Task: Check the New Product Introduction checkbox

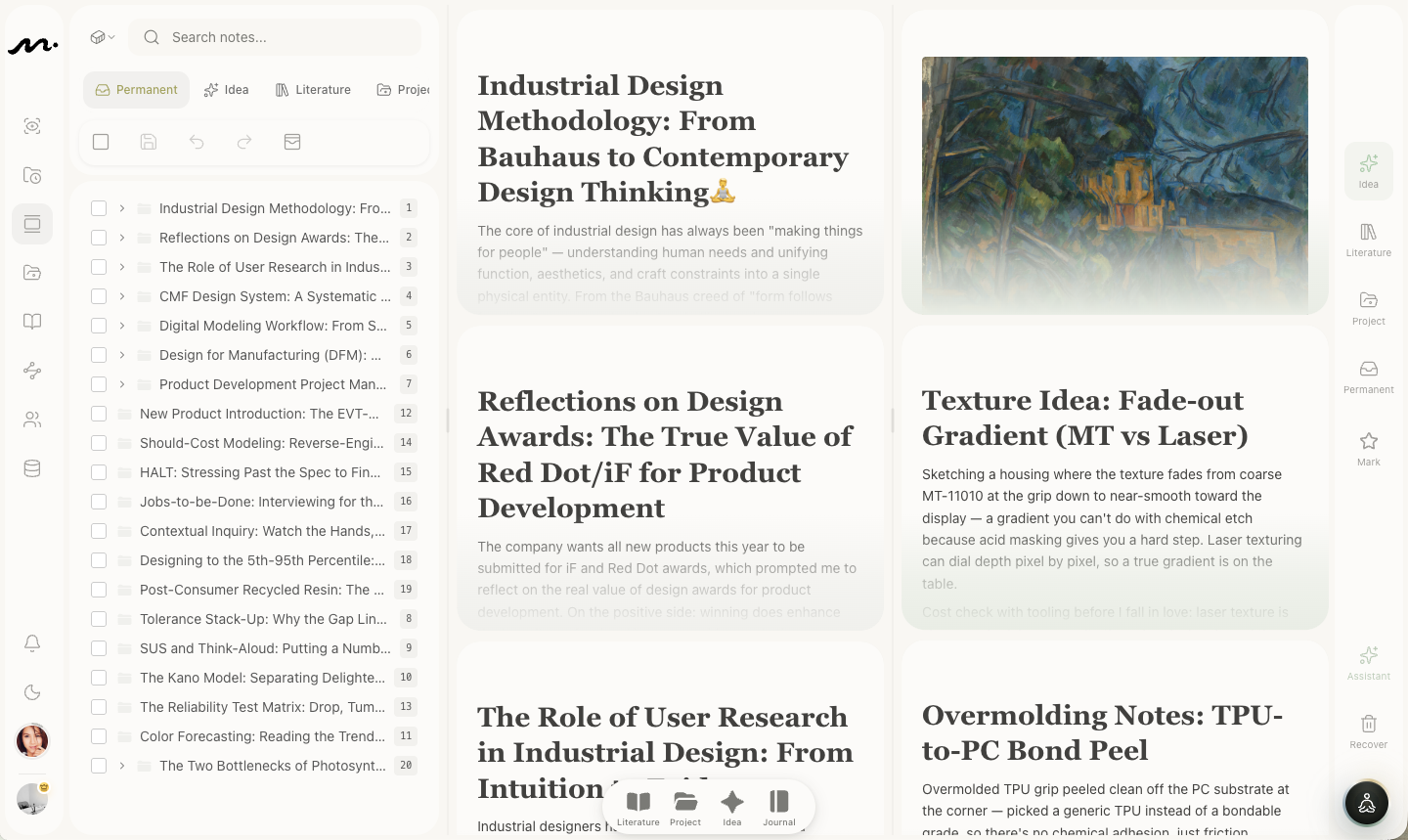Action: point(99,414)
